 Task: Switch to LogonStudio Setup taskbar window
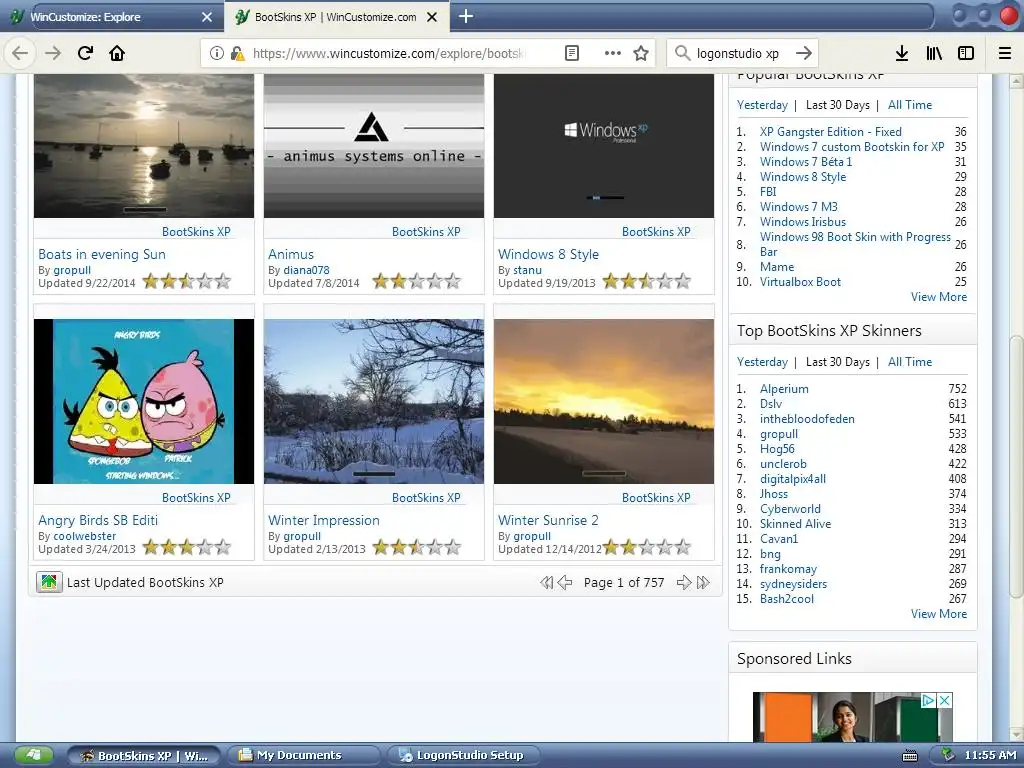pyautogui.click(x=465, y=756)
